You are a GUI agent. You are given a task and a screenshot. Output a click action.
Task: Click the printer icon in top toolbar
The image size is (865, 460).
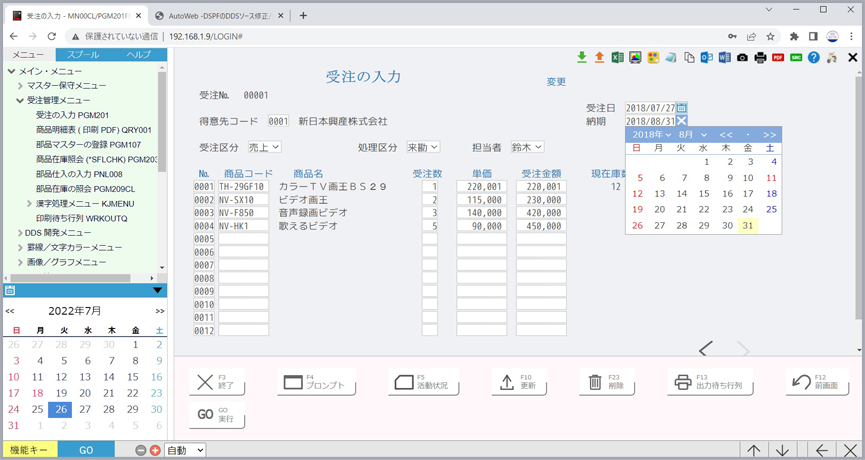(760, 58)
